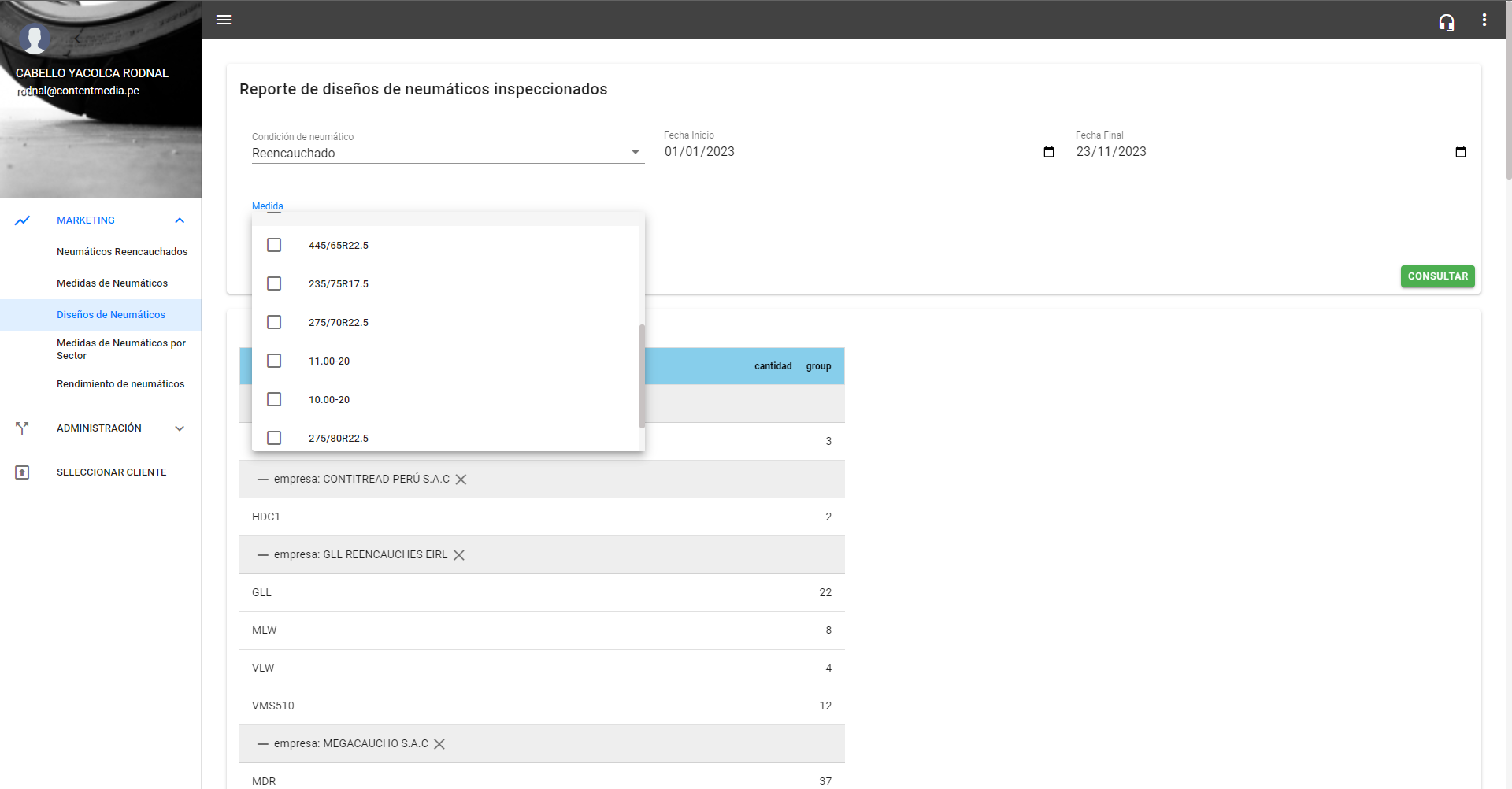Expand the ADMINISTRACIÓN menu section
Image resolution: width=1512 pixels, height=789 pixels.
click(180, 428)
